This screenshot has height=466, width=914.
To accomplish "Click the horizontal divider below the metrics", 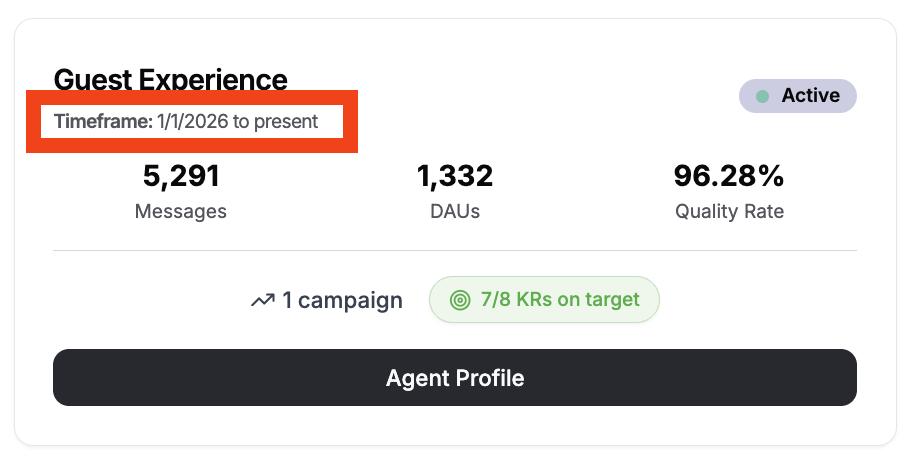I will (455, 250).
